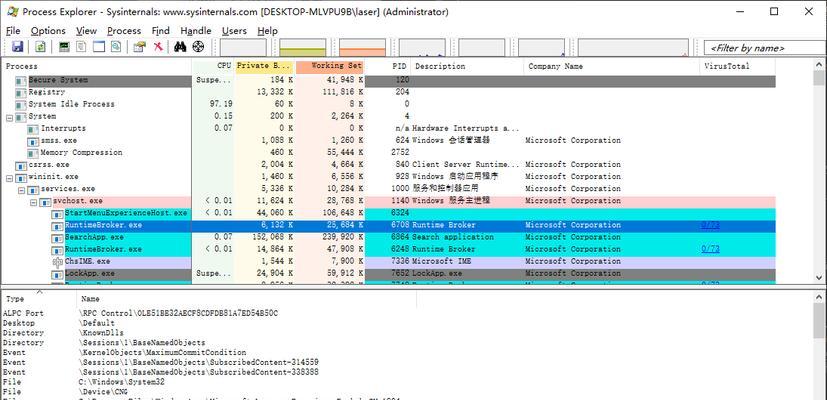Sort by the PID column header

pos(388,66)
